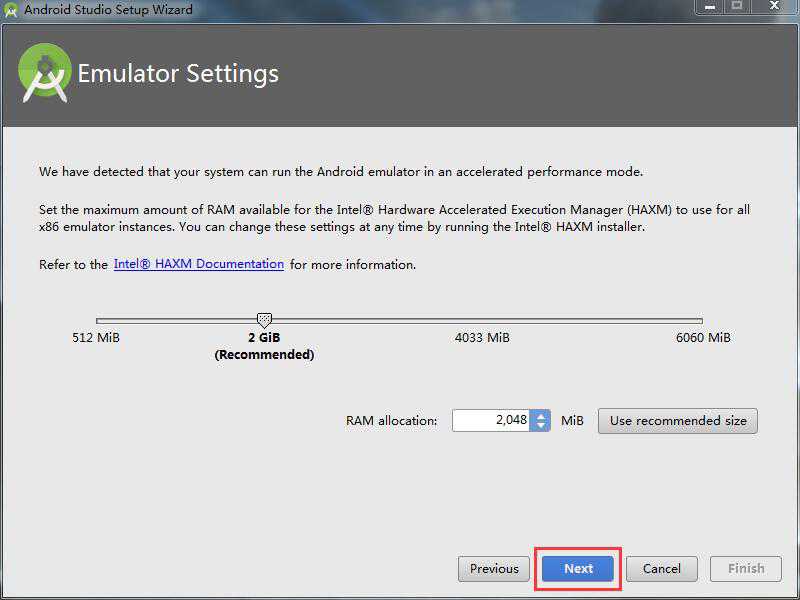The image size is (800, 600).
Task: Go back with the Previous button
Action: click(494, 569)
